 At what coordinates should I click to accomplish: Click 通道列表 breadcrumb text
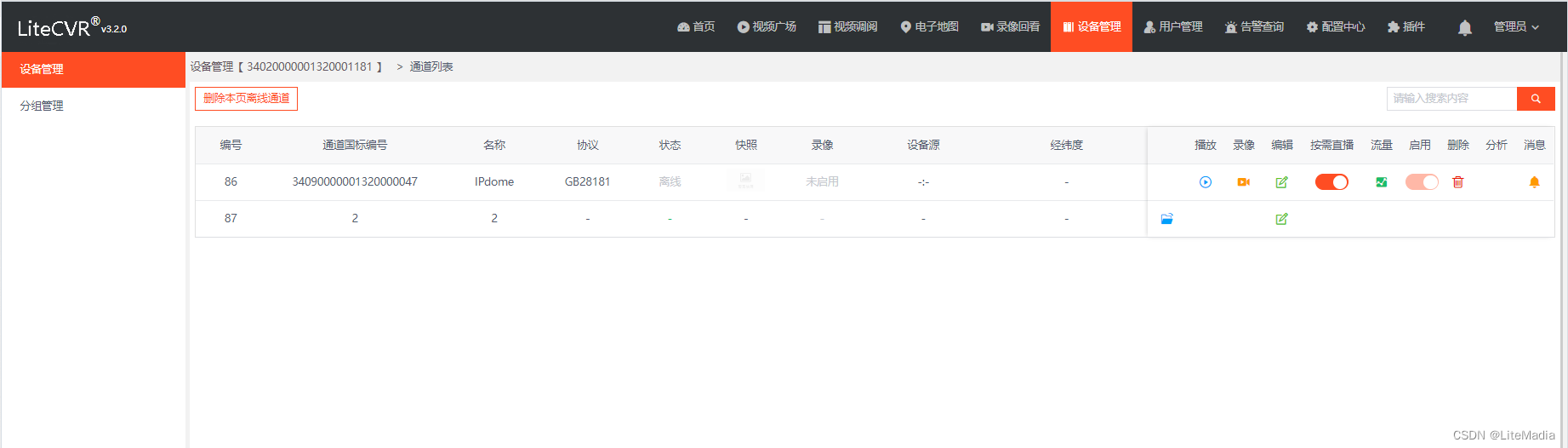tap(431, 66)
